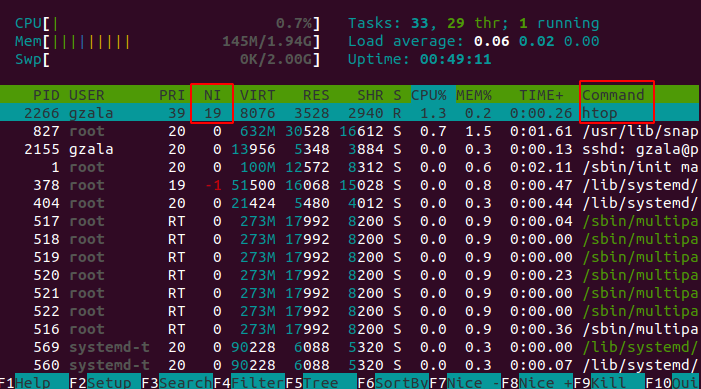This screenshot has height=389, width=701.
Task: Click NI value 19 in htop row
Action: (x=213, y=113)
